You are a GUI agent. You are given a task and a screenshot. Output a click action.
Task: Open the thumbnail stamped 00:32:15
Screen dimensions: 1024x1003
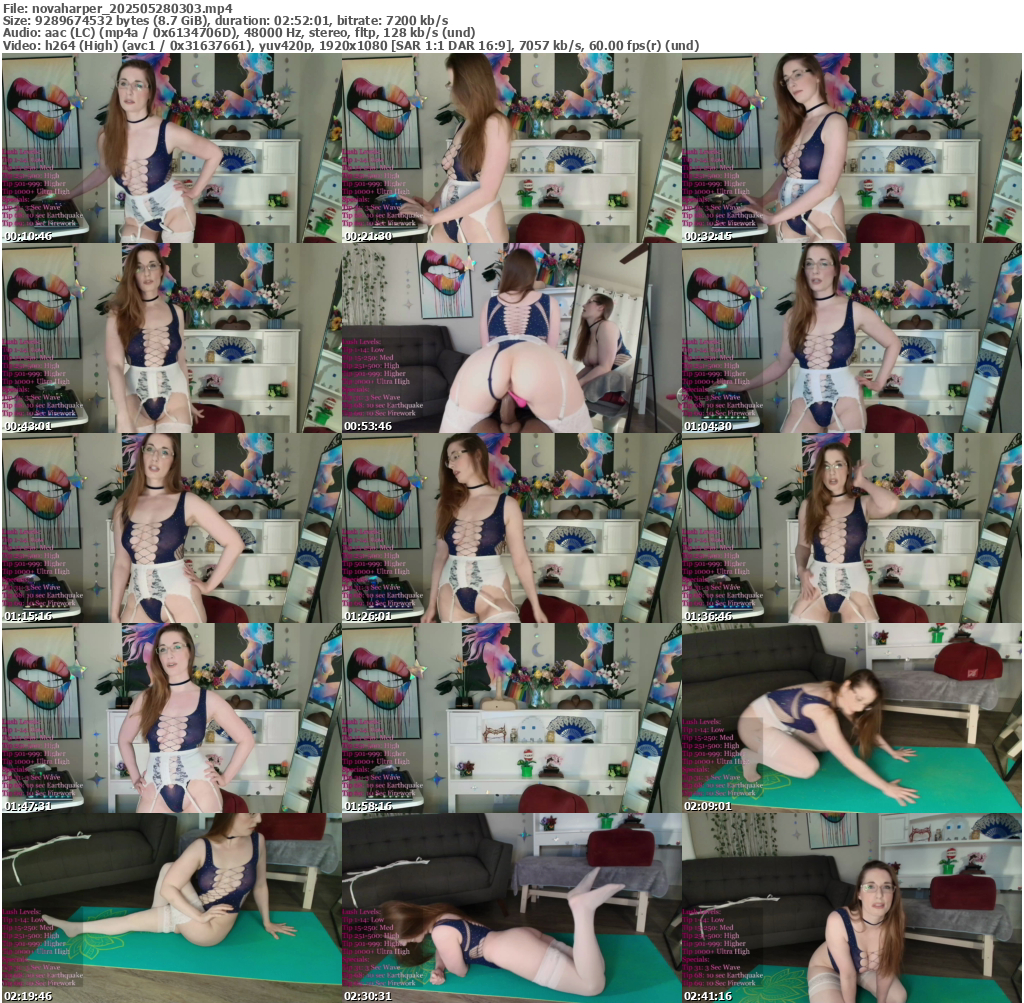coord(851,148)
